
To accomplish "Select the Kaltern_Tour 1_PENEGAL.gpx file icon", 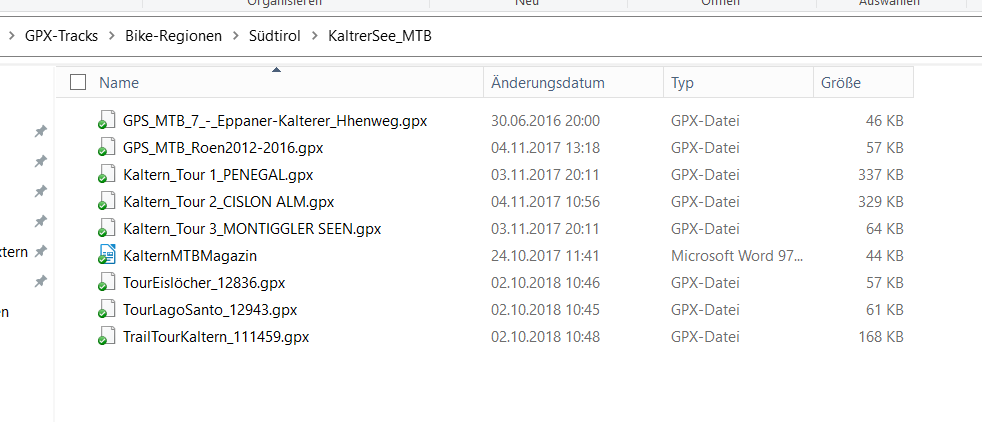I will tap(106, 175).
